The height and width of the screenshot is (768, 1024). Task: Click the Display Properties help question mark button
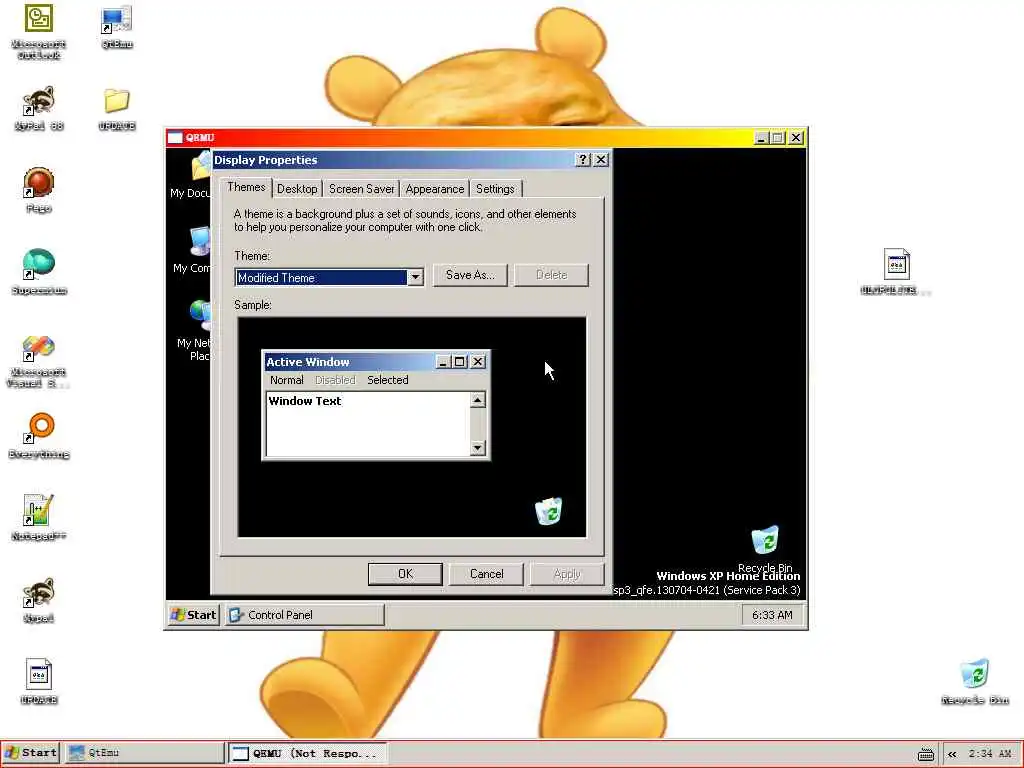583,159
